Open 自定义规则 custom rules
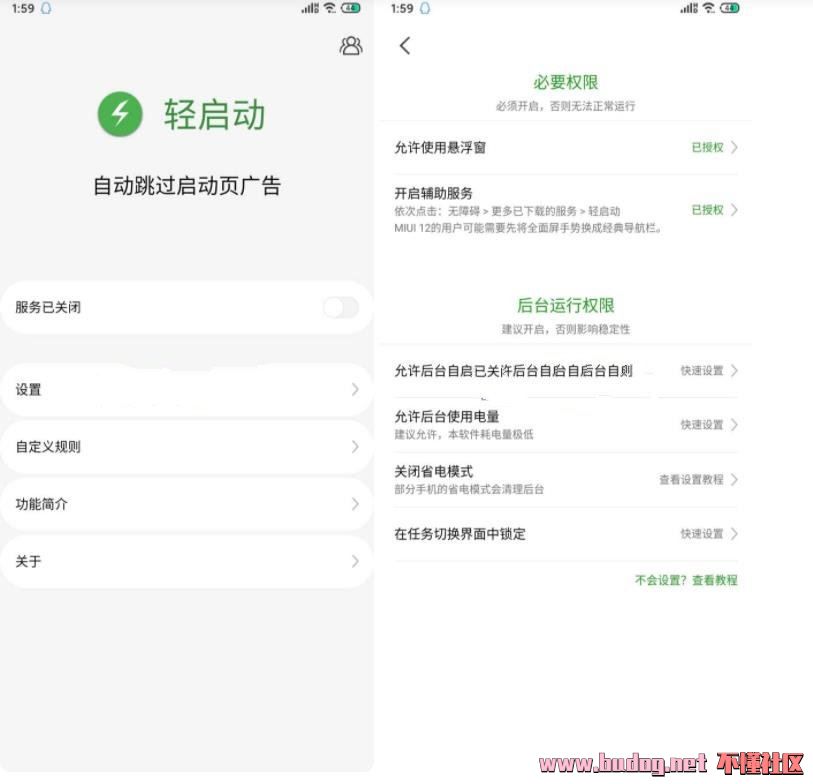 pos(187,447)
